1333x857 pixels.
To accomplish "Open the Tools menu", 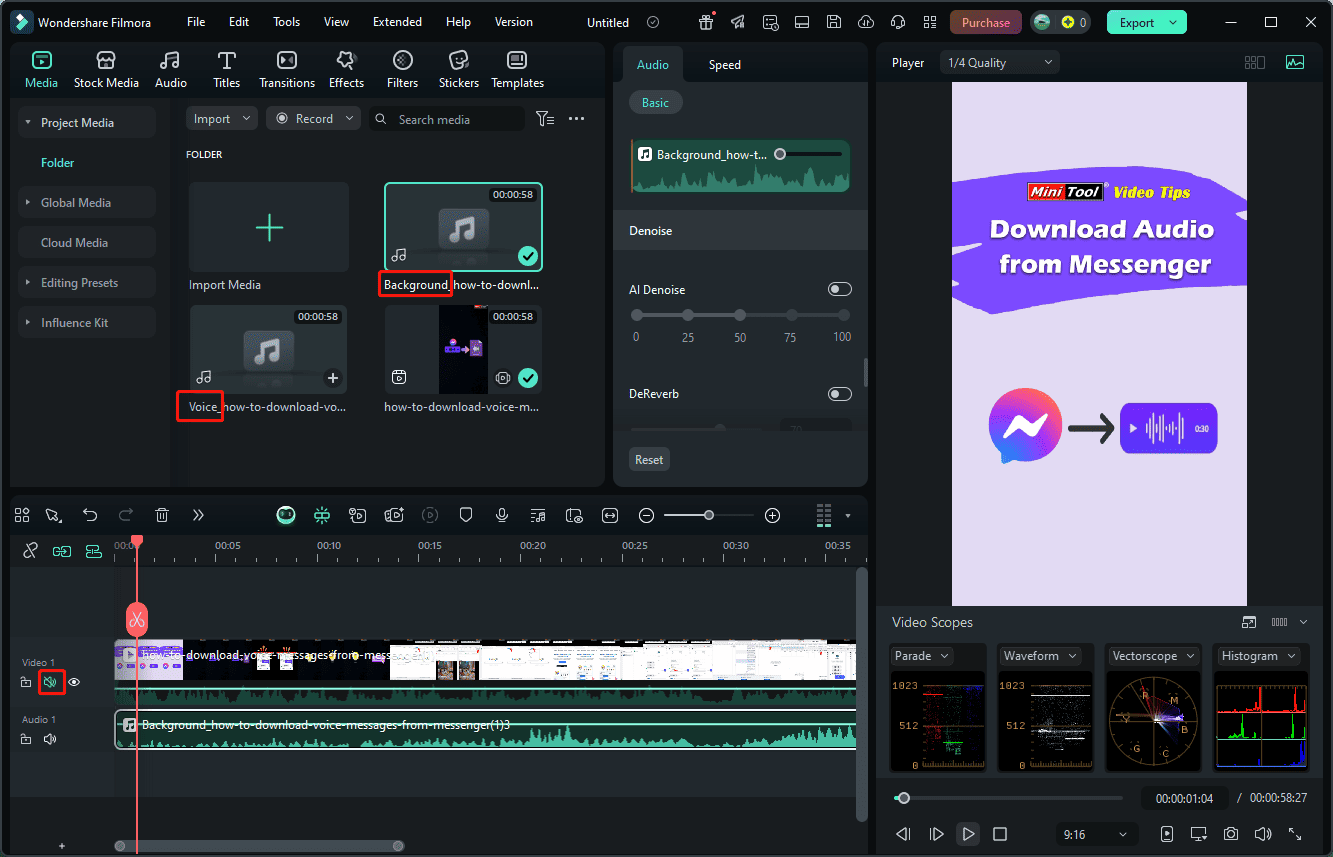I will pyautogui.click(x=286, y=22).
